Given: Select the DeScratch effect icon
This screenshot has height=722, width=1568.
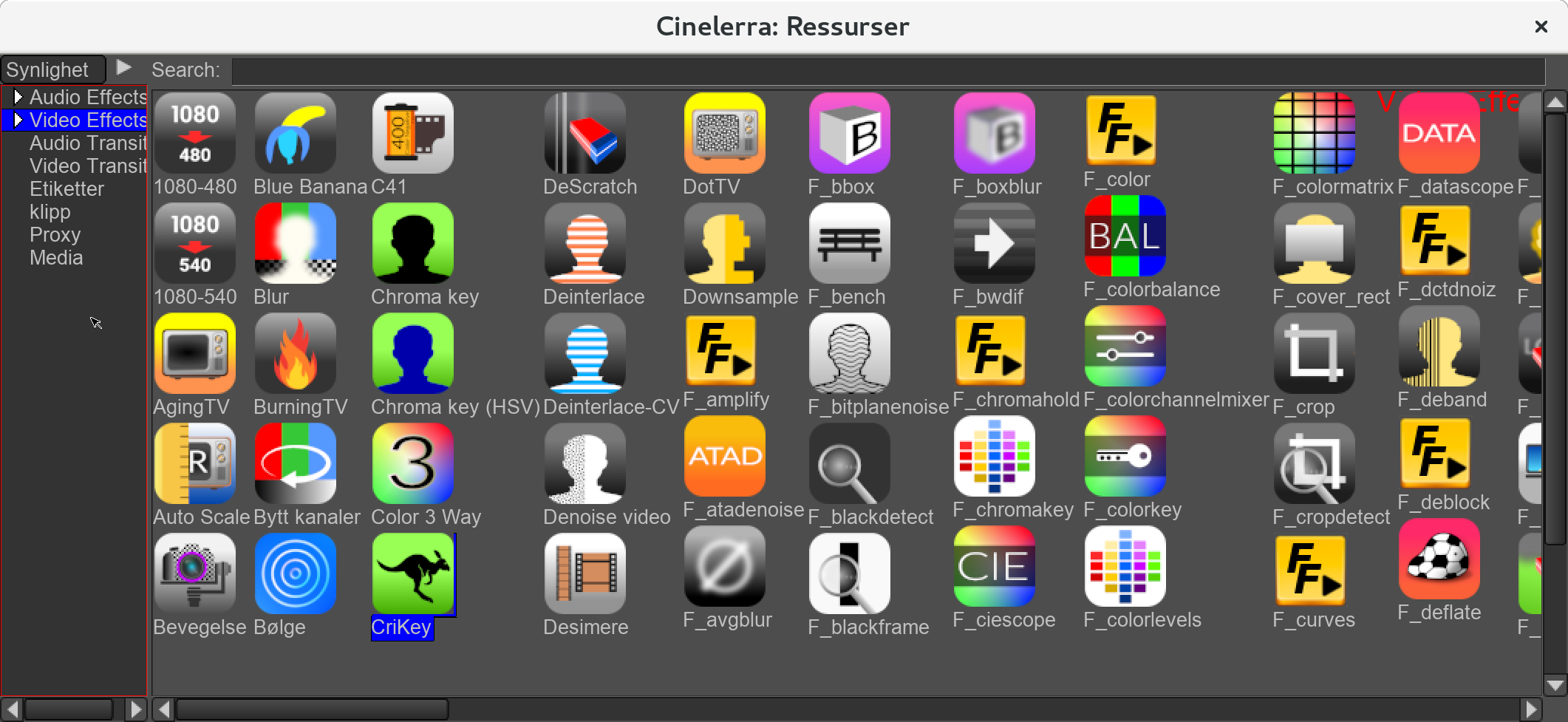Looking at the screenshot, I should click(x=584, y=133).
